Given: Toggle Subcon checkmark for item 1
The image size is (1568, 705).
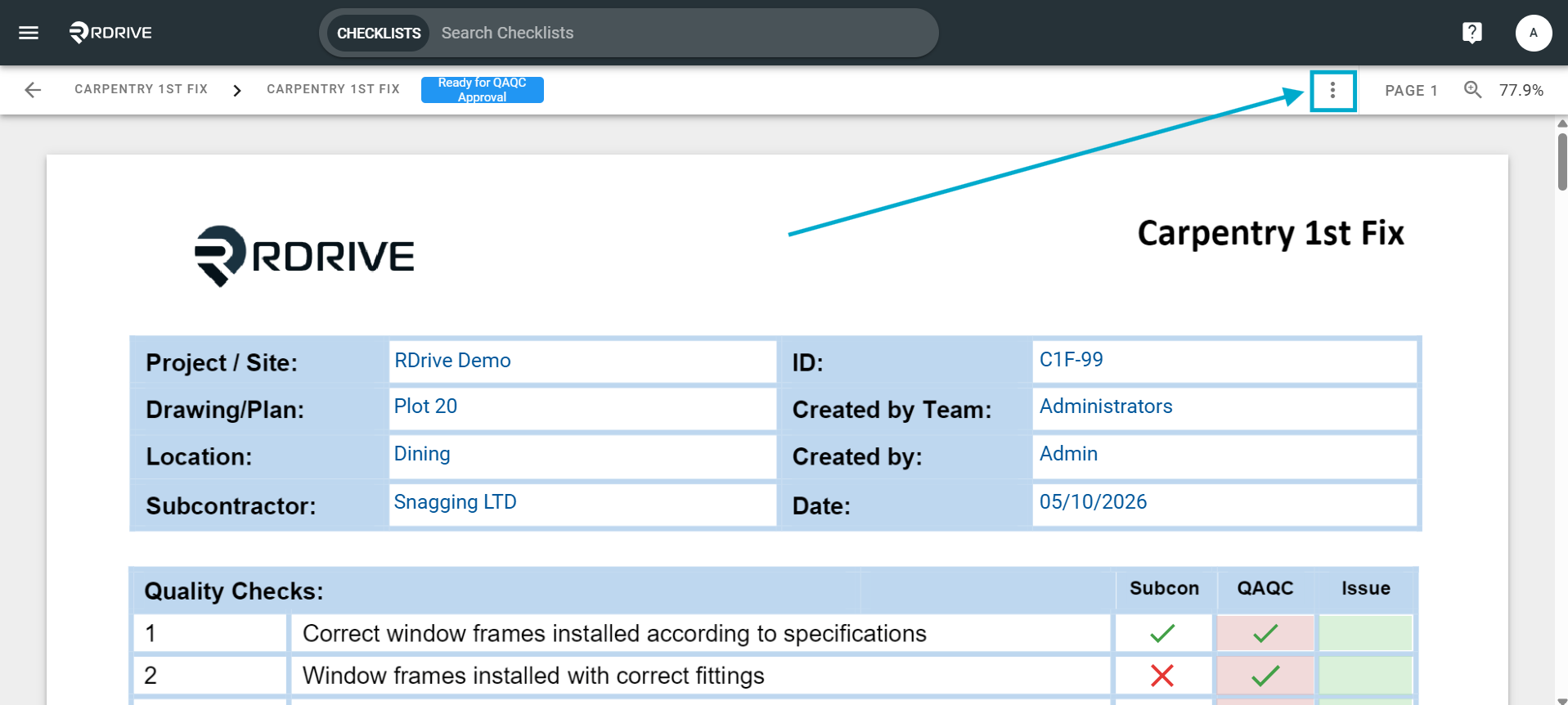Looking at the screenshot, I should (x=1162, y=633).
